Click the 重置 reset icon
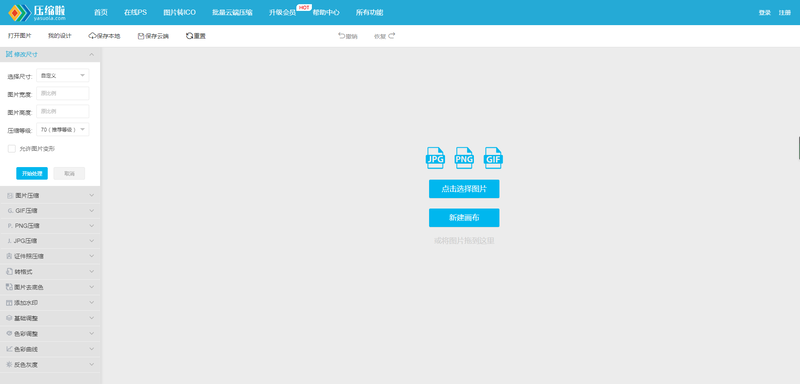800x384 pixels. (x=189, y=36)
